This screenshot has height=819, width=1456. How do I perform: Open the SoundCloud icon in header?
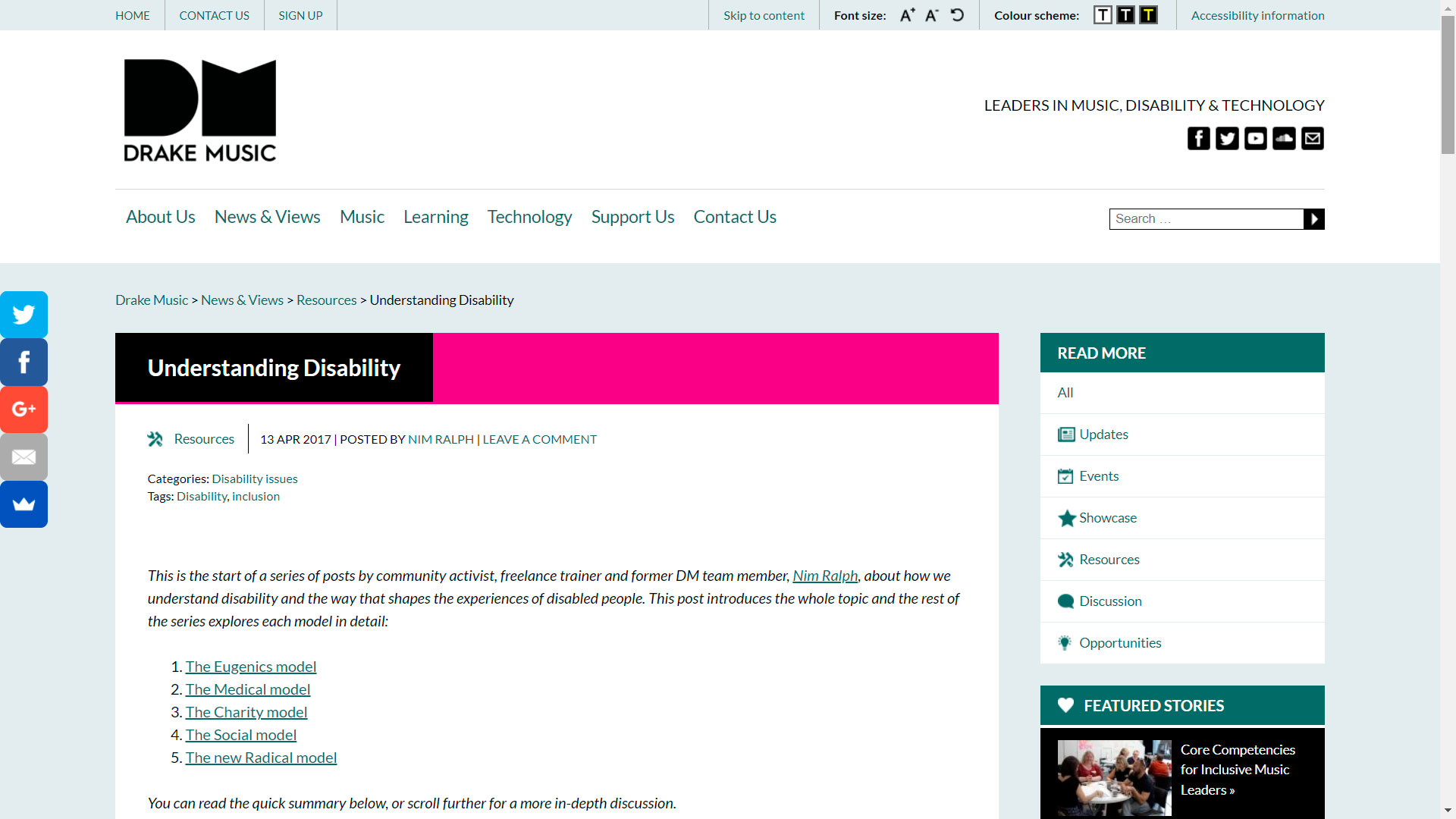coord(1284,139)
